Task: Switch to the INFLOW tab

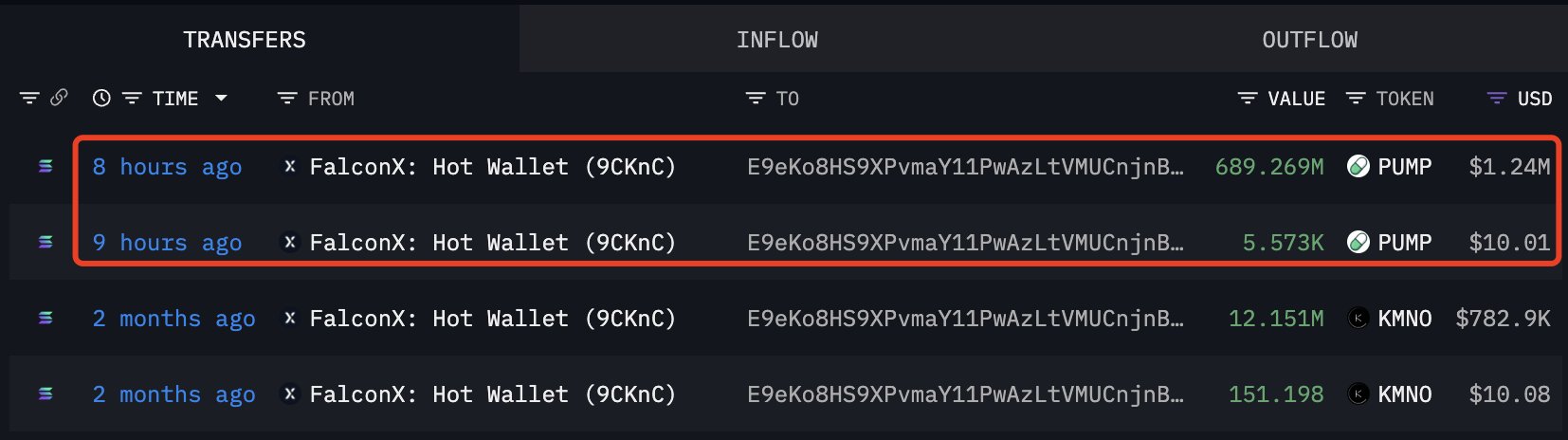Action: 776,40
